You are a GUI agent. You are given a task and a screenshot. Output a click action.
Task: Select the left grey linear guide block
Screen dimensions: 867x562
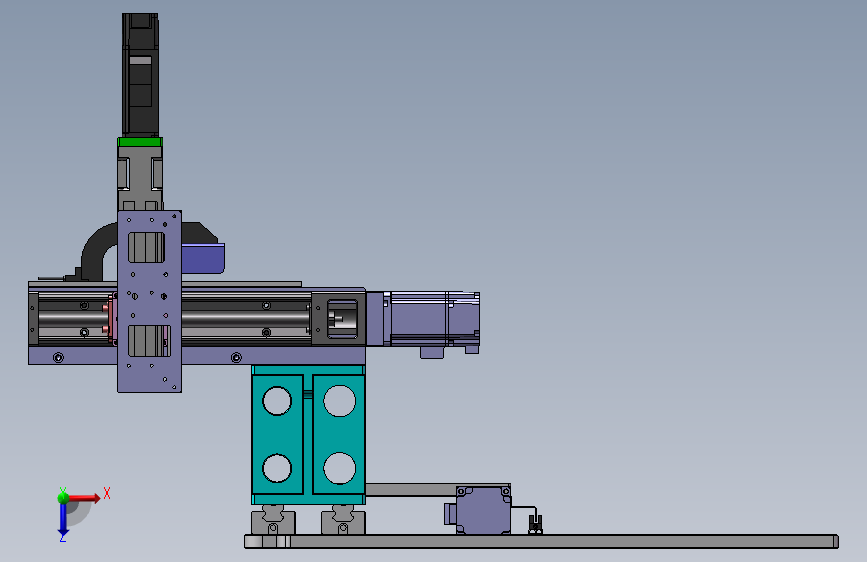[x=273, y=521]
